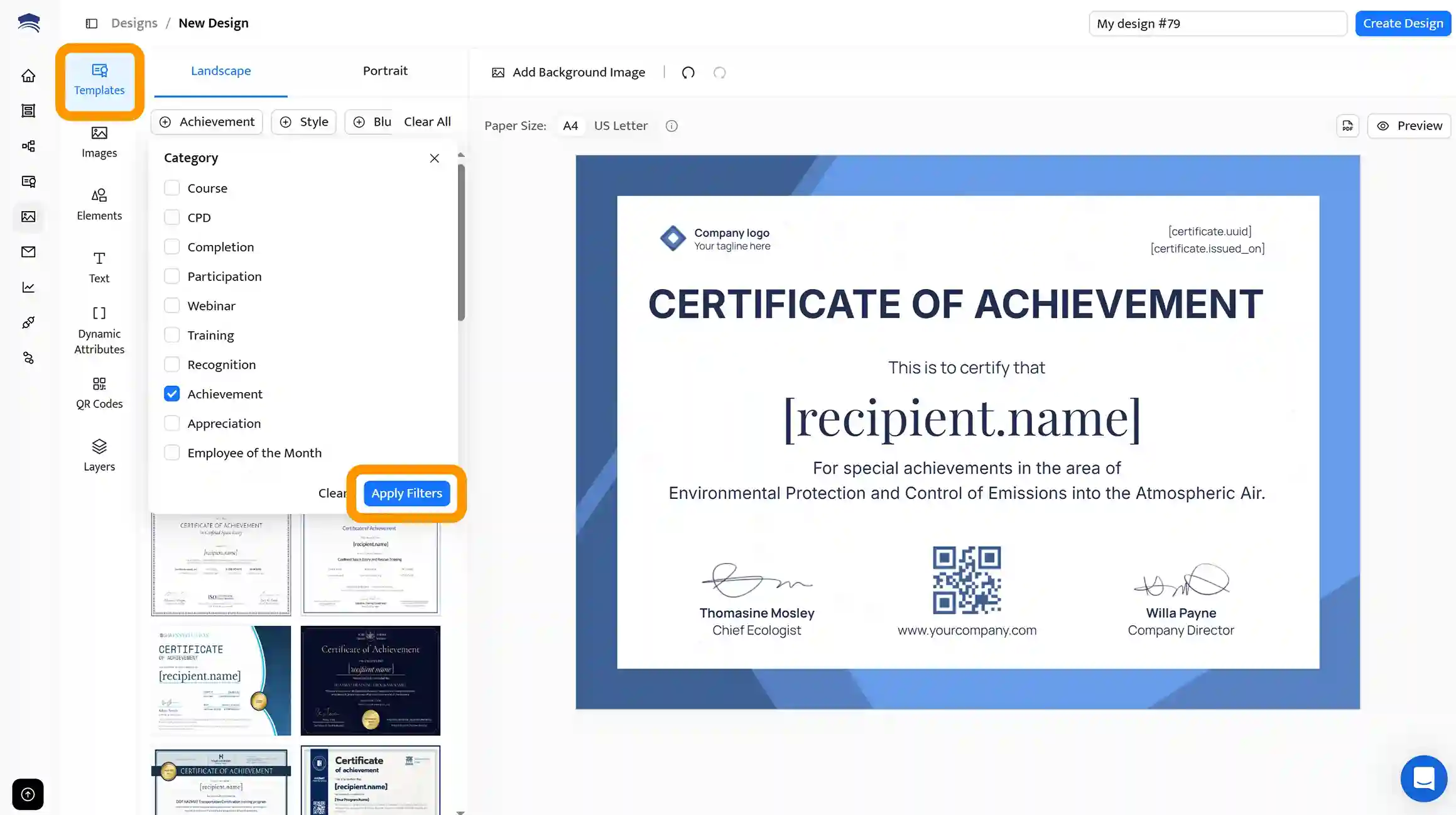Switch to the Portrait tab
Image resolution: width=1456 pixels, height=815 pixels.
(385, 71)
